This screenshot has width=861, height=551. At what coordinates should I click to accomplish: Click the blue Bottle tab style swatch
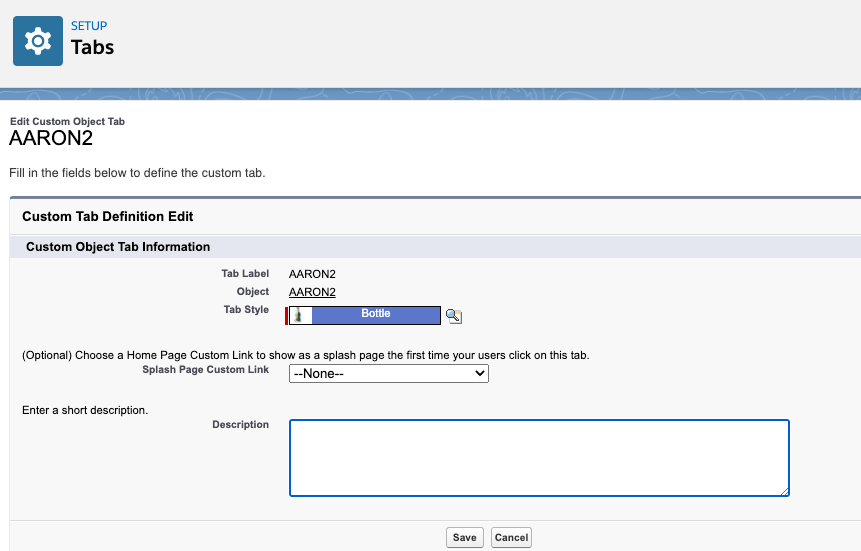point(376,315)
